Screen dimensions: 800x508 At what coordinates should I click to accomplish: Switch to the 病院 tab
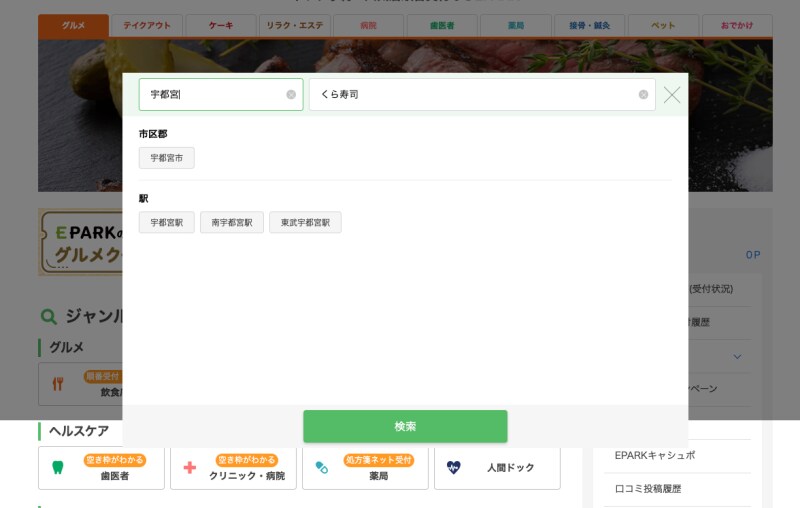tap(368, 26)
